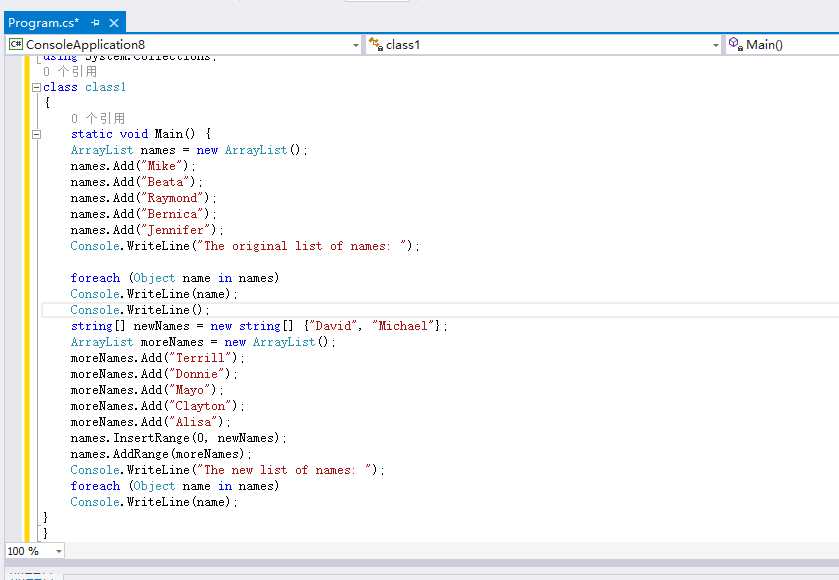This screenshot has height=580, width=839.
Task: Click the names.InsertRange(0, newNames) line
Action: (178, 438)
